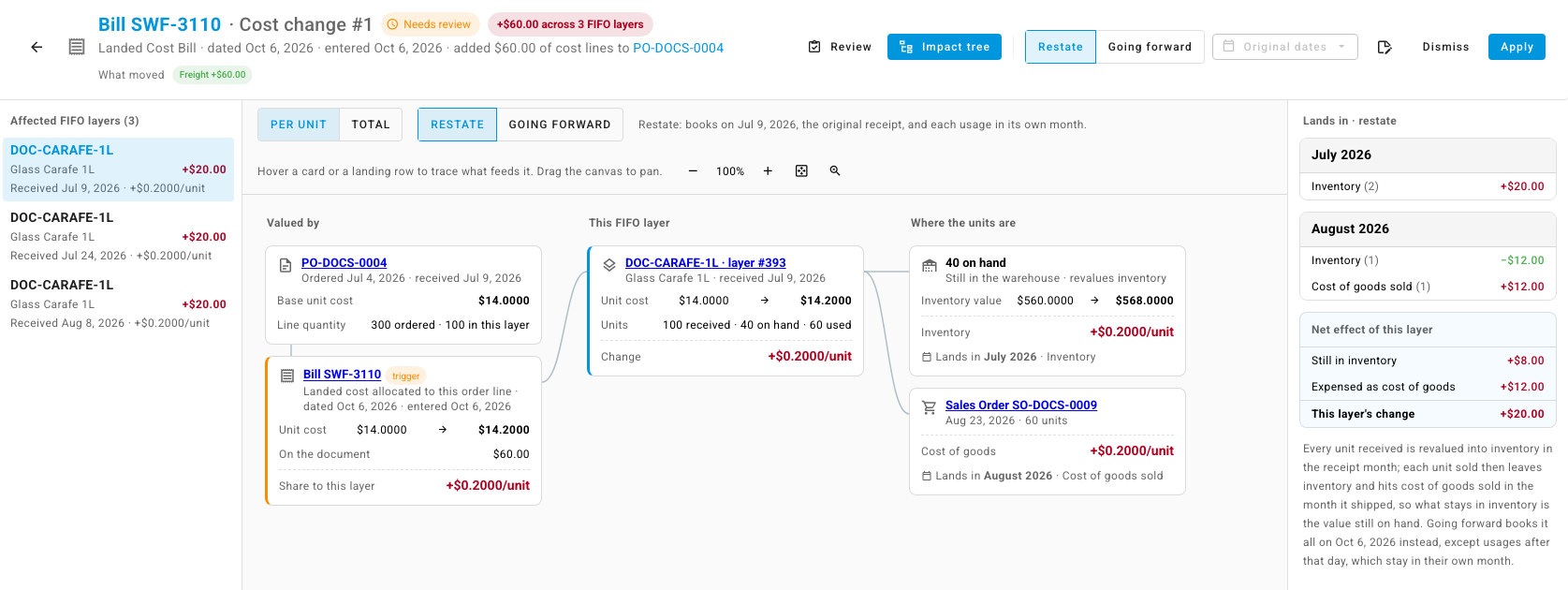Open the Impact tree view
The height and width of the screenshot is (590, 1568).
(945, 47)
